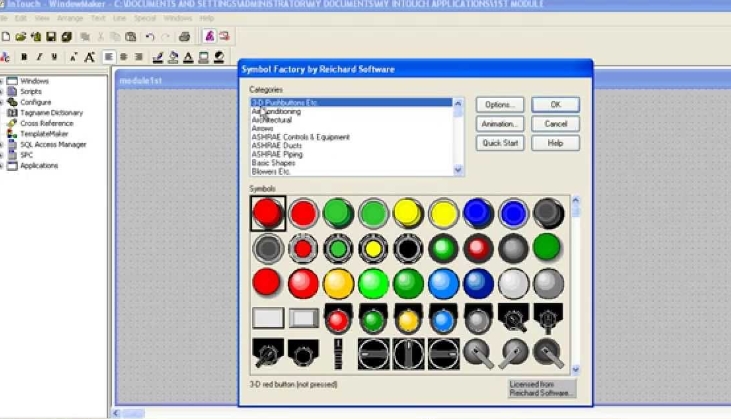Toggle the italic text style
Image resolution: width=731 pixels, height=419 pixels.
pos(39,57)
